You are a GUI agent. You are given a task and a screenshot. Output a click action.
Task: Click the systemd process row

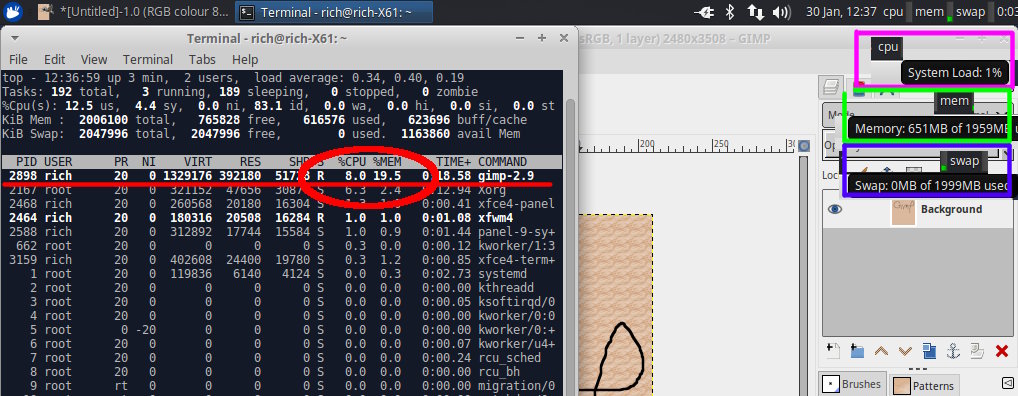pos(282,274)
